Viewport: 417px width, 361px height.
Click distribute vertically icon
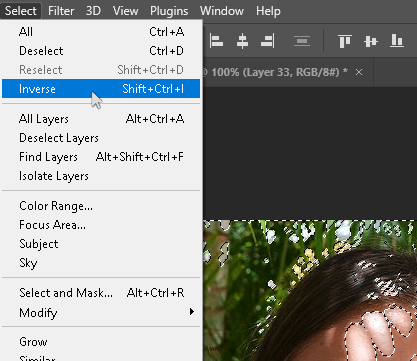pyautogui.click(x=302, y=41)
